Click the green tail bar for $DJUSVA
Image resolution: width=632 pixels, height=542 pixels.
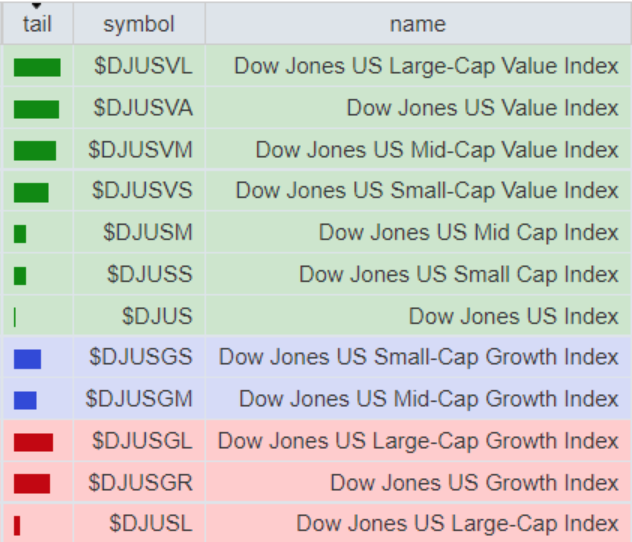pos(36,109)
